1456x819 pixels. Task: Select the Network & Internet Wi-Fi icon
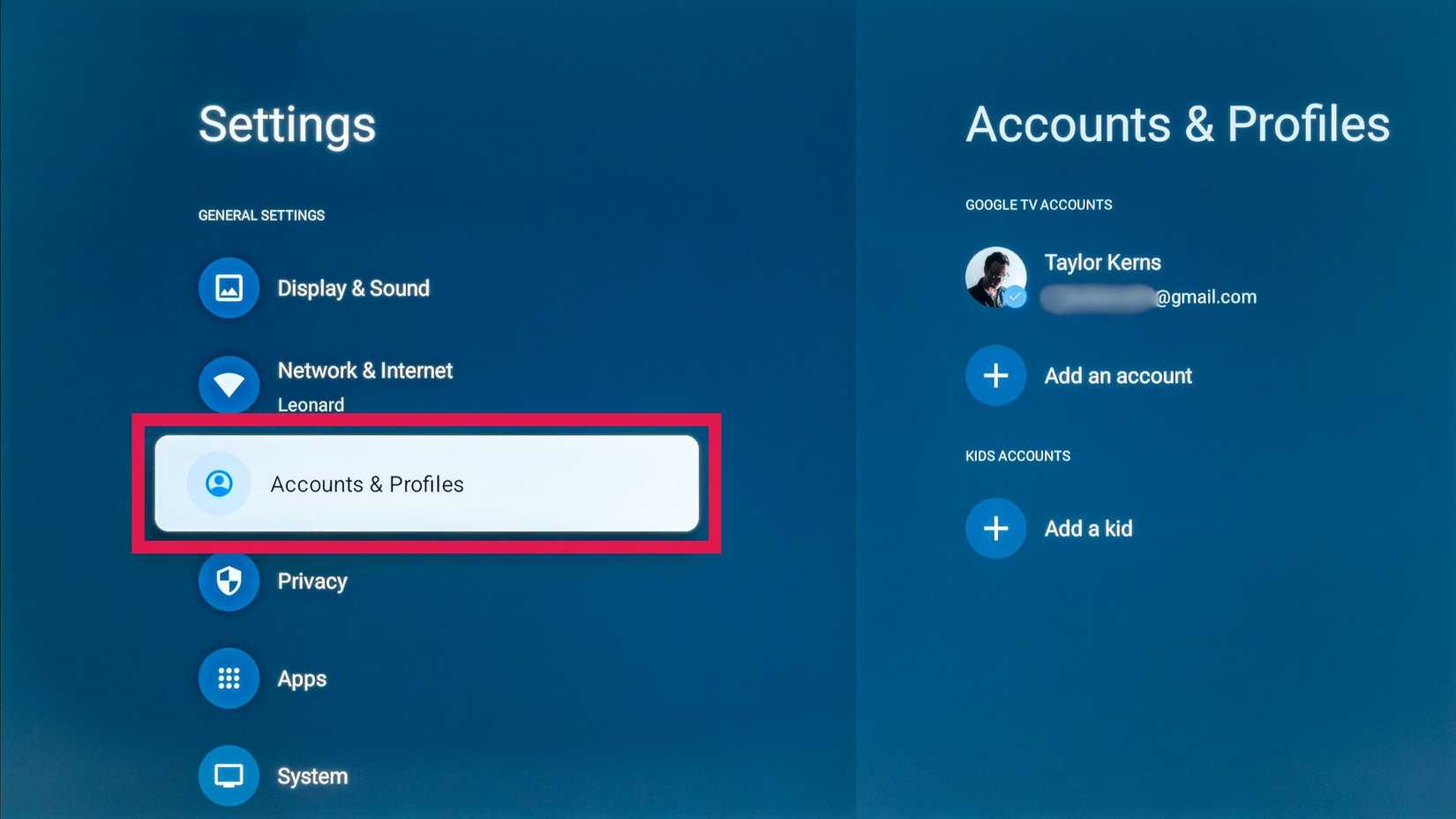(229, 385)
